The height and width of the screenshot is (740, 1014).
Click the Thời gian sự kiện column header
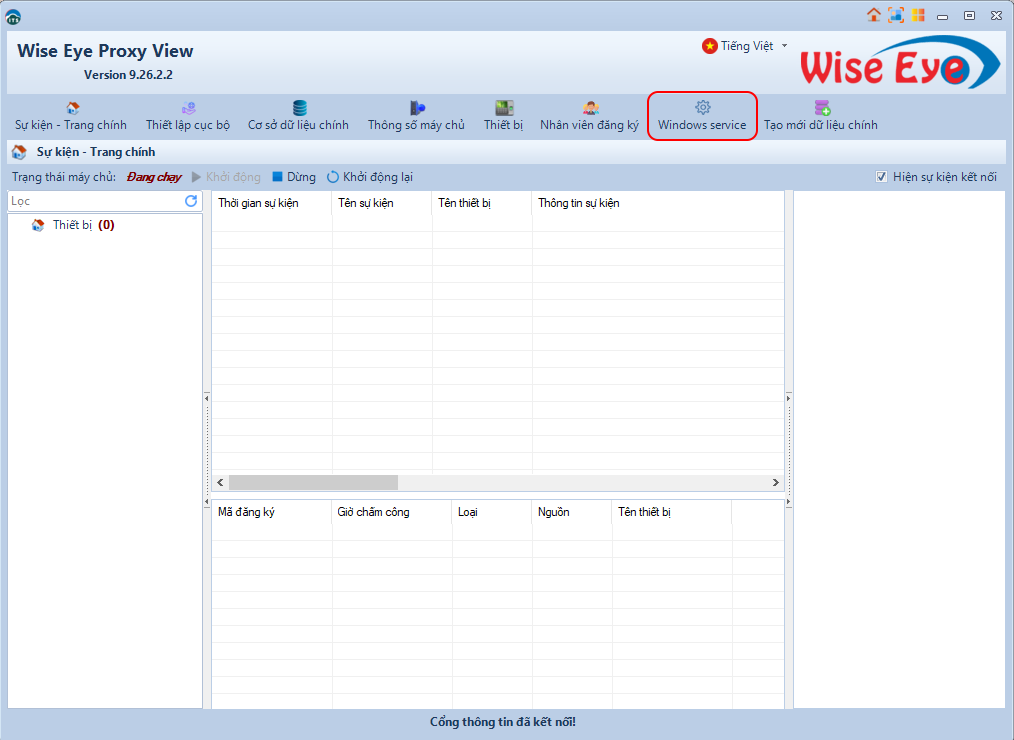[x=258, y=203]
